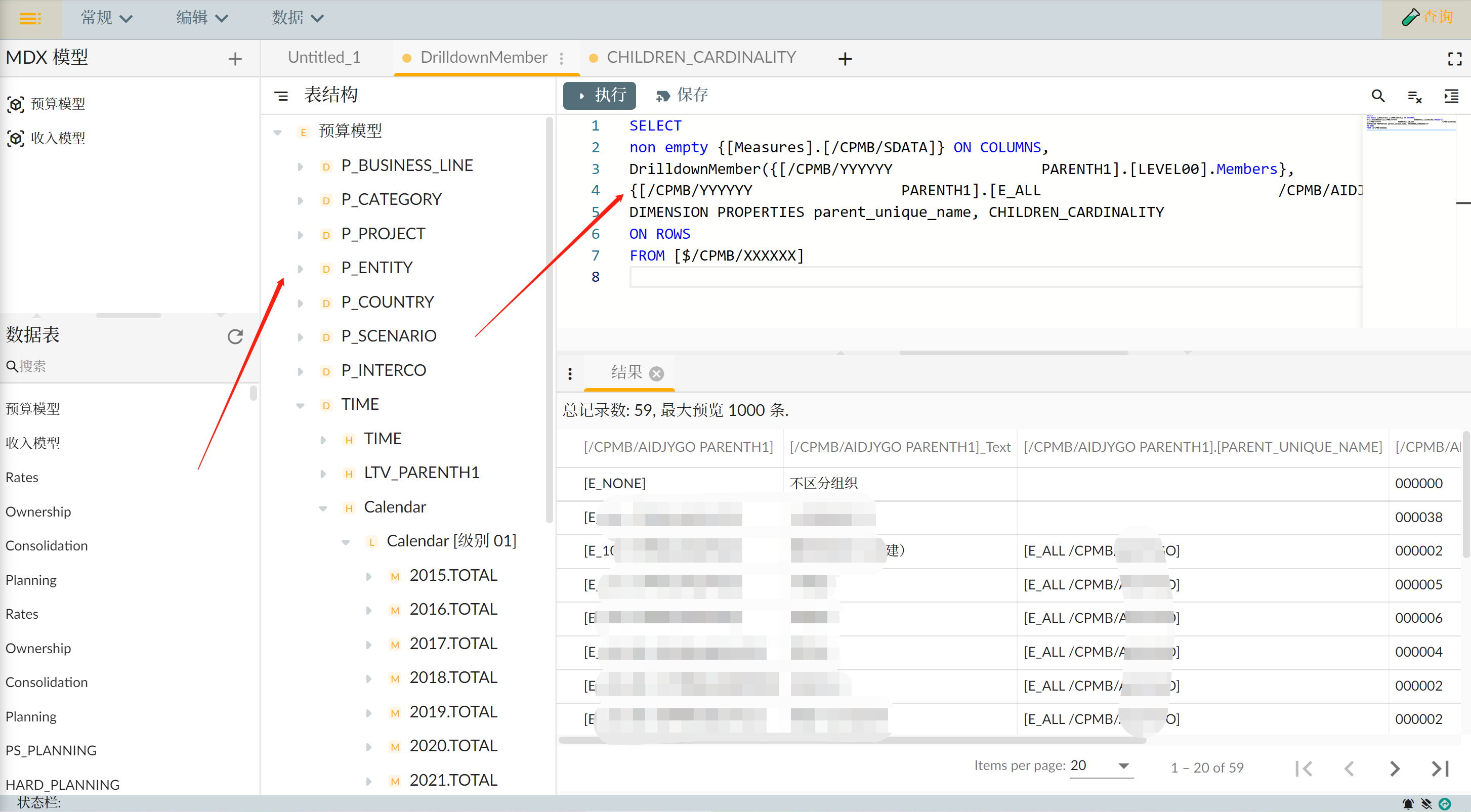Open search in the editor toolbar
The image size is (1471, 812).
[1377, 96]
